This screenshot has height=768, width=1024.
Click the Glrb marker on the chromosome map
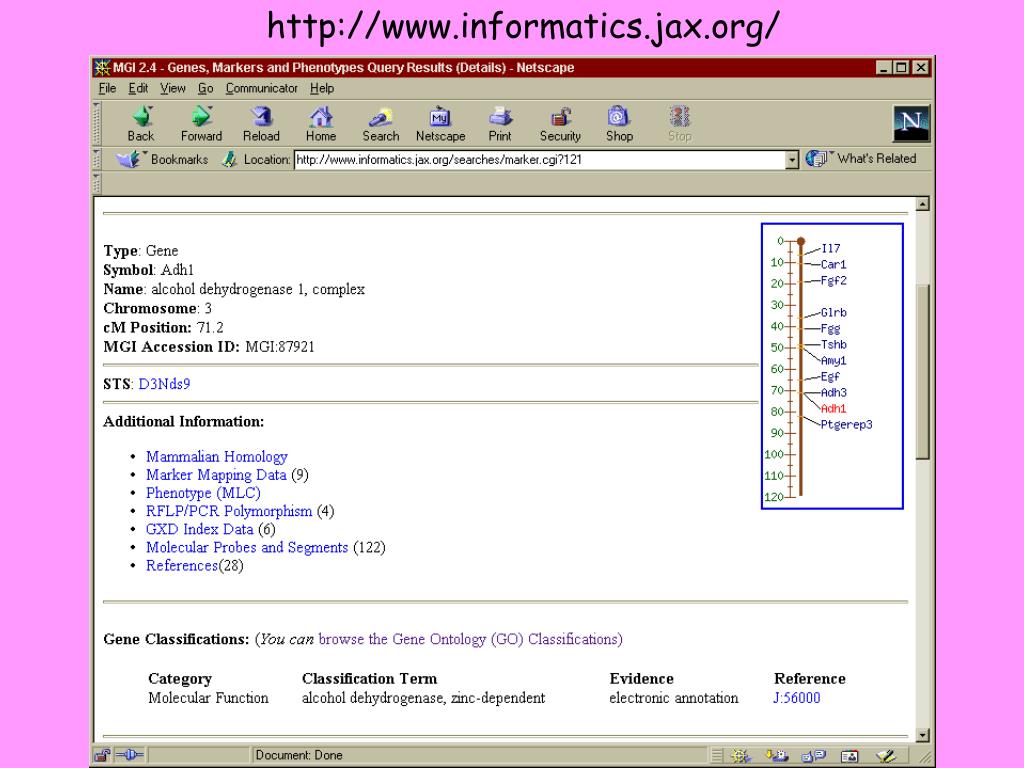833,313
